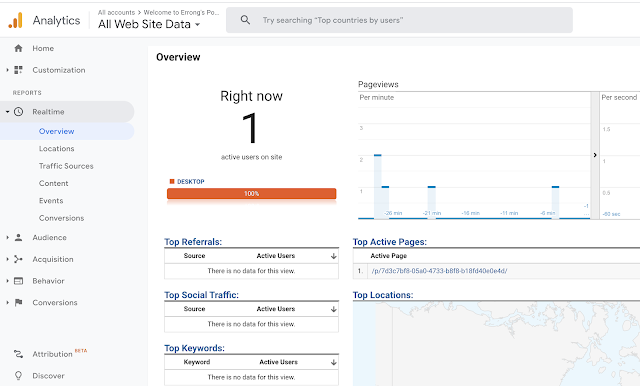Open the All Web Site Data dropdown

(149, 24)
